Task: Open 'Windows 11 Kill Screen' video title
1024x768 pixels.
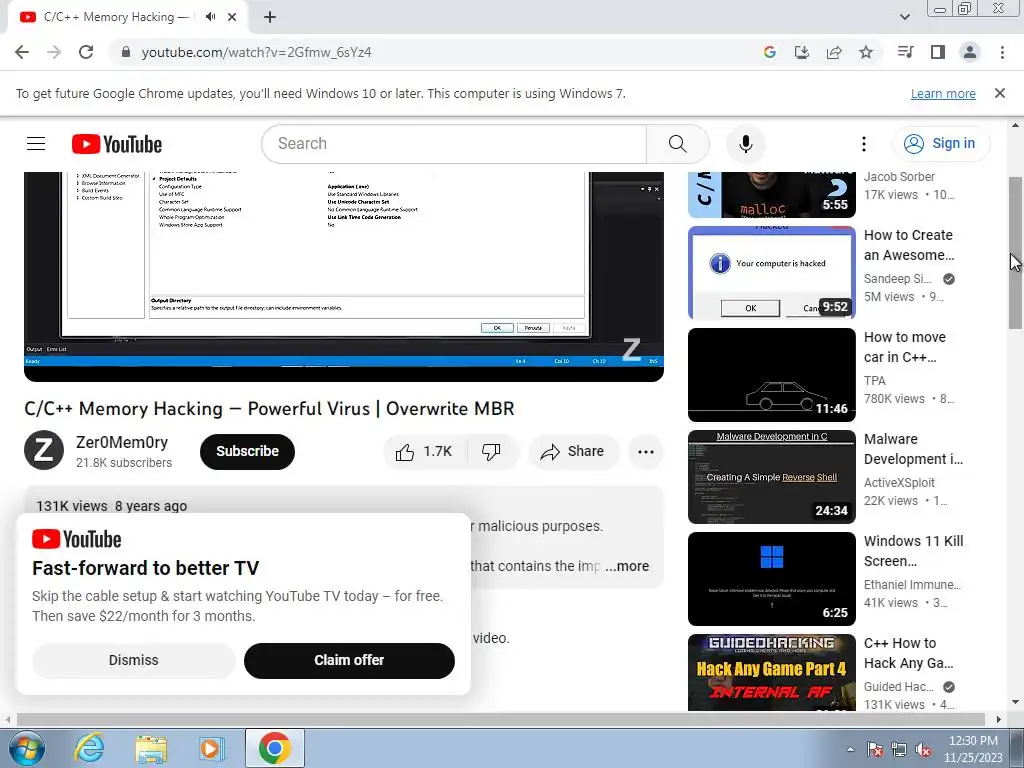Action: click(914, 551)
